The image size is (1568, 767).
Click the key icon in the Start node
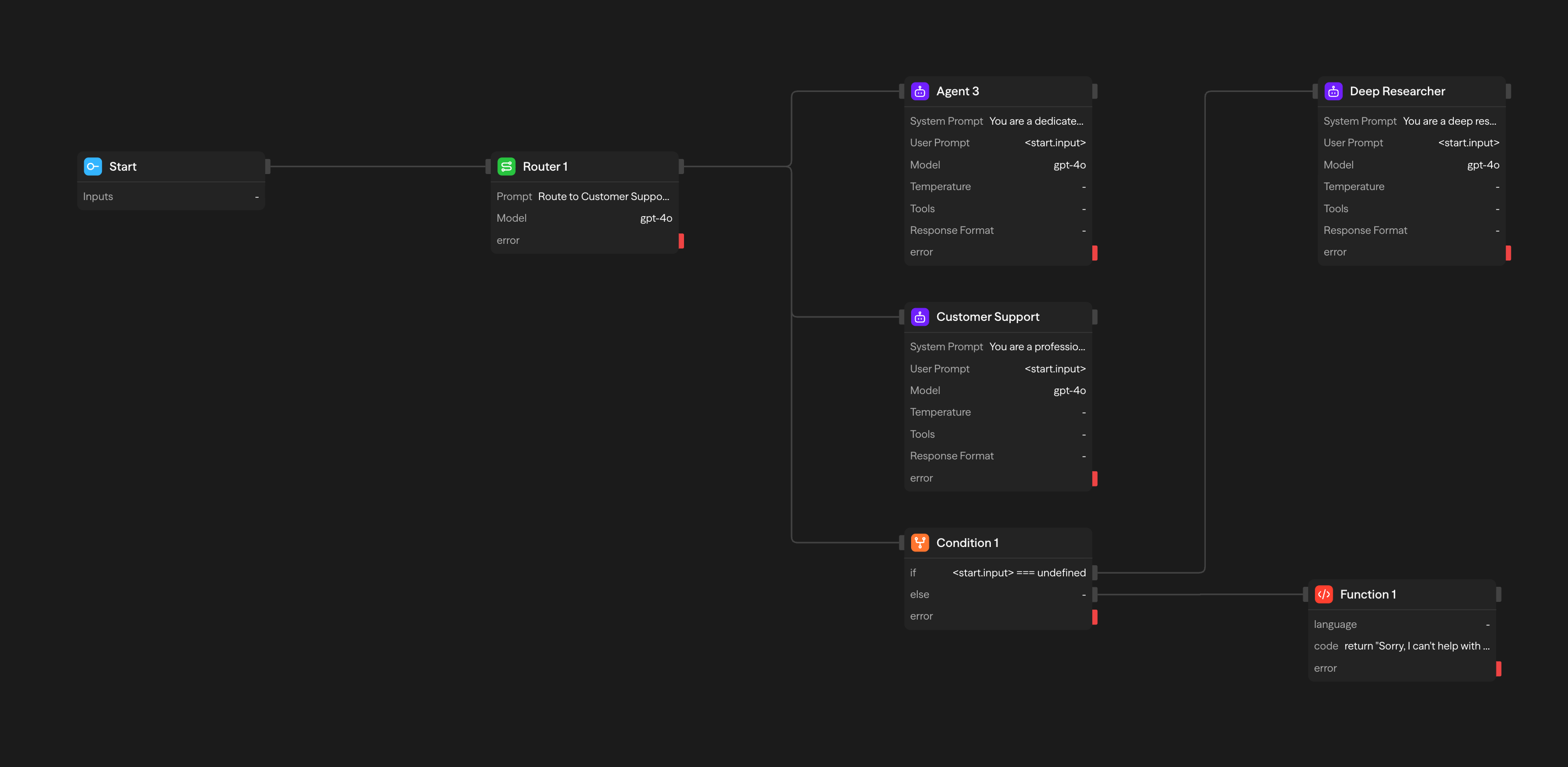pyautogui.click(x=92, y=166)
